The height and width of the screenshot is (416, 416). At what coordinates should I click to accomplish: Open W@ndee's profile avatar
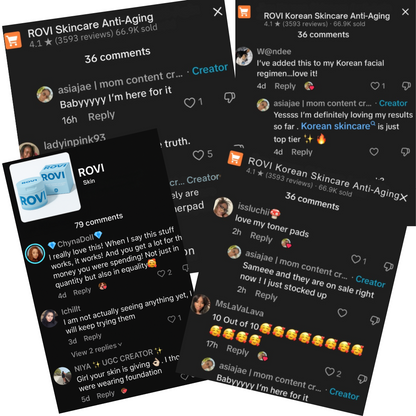(x=244, y=56)
